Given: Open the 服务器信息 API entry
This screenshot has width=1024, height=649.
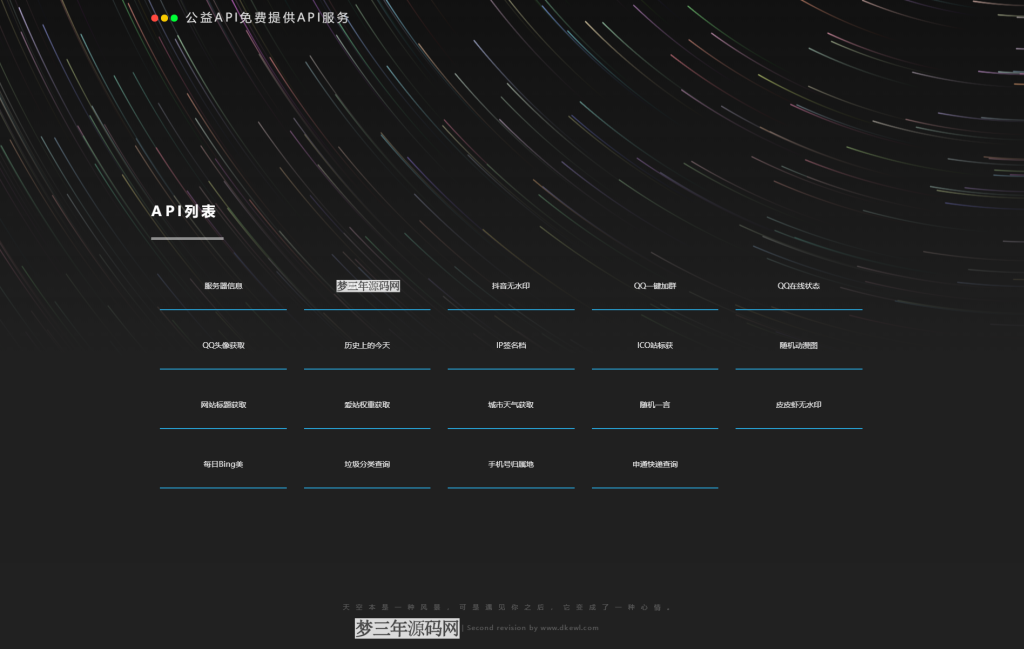Looking at the screenshot, I should click(222, 285).
